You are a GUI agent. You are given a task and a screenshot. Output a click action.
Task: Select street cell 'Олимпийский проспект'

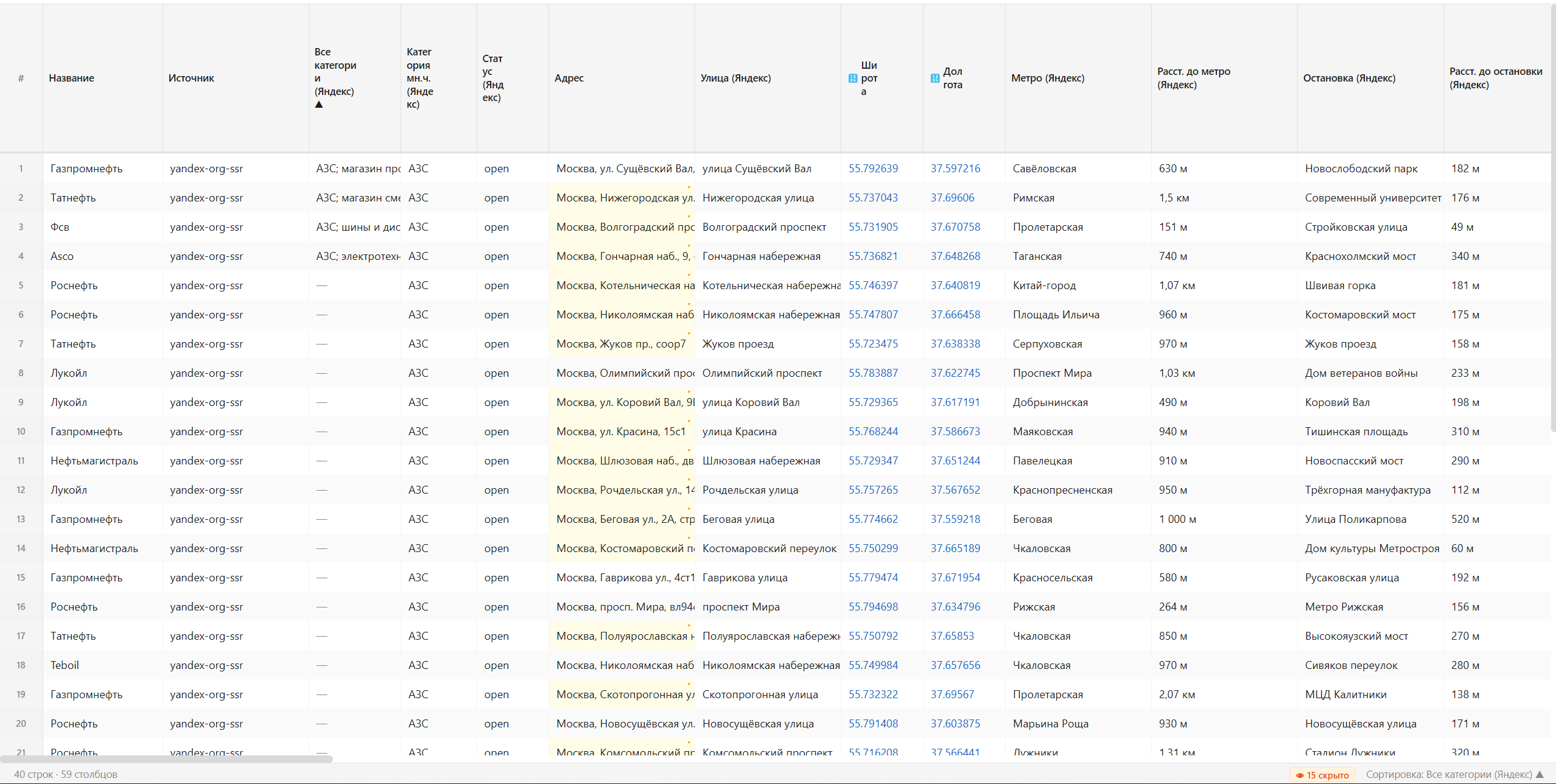tap(768, 373)
